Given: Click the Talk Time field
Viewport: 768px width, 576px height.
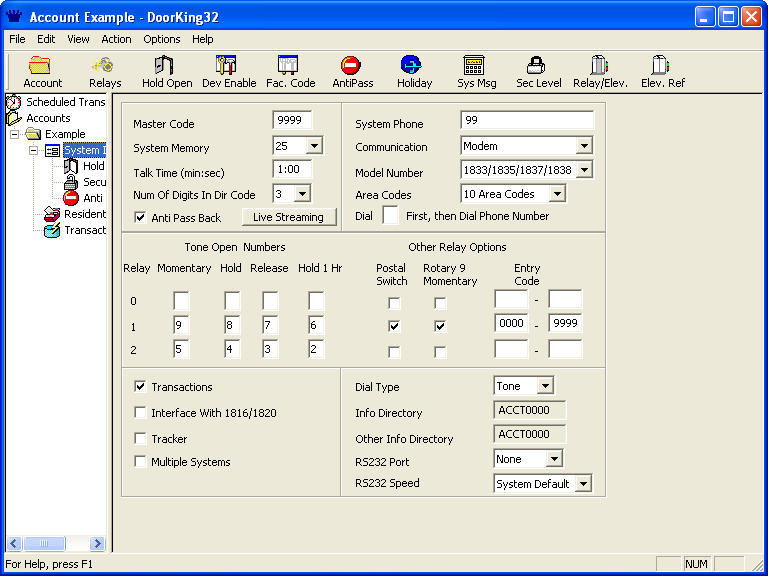Looking at the screenshot, I should click(x=292, y=169).
